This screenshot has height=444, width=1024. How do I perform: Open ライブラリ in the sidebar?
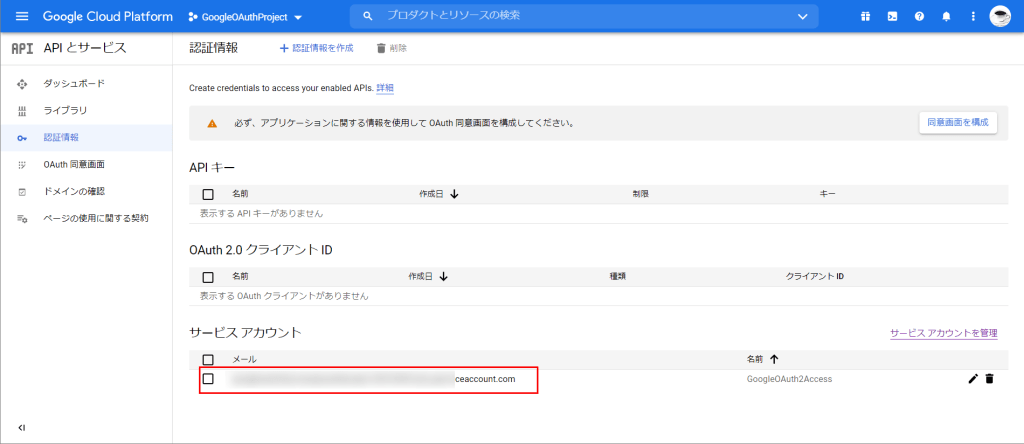click(x=65, y=110)
